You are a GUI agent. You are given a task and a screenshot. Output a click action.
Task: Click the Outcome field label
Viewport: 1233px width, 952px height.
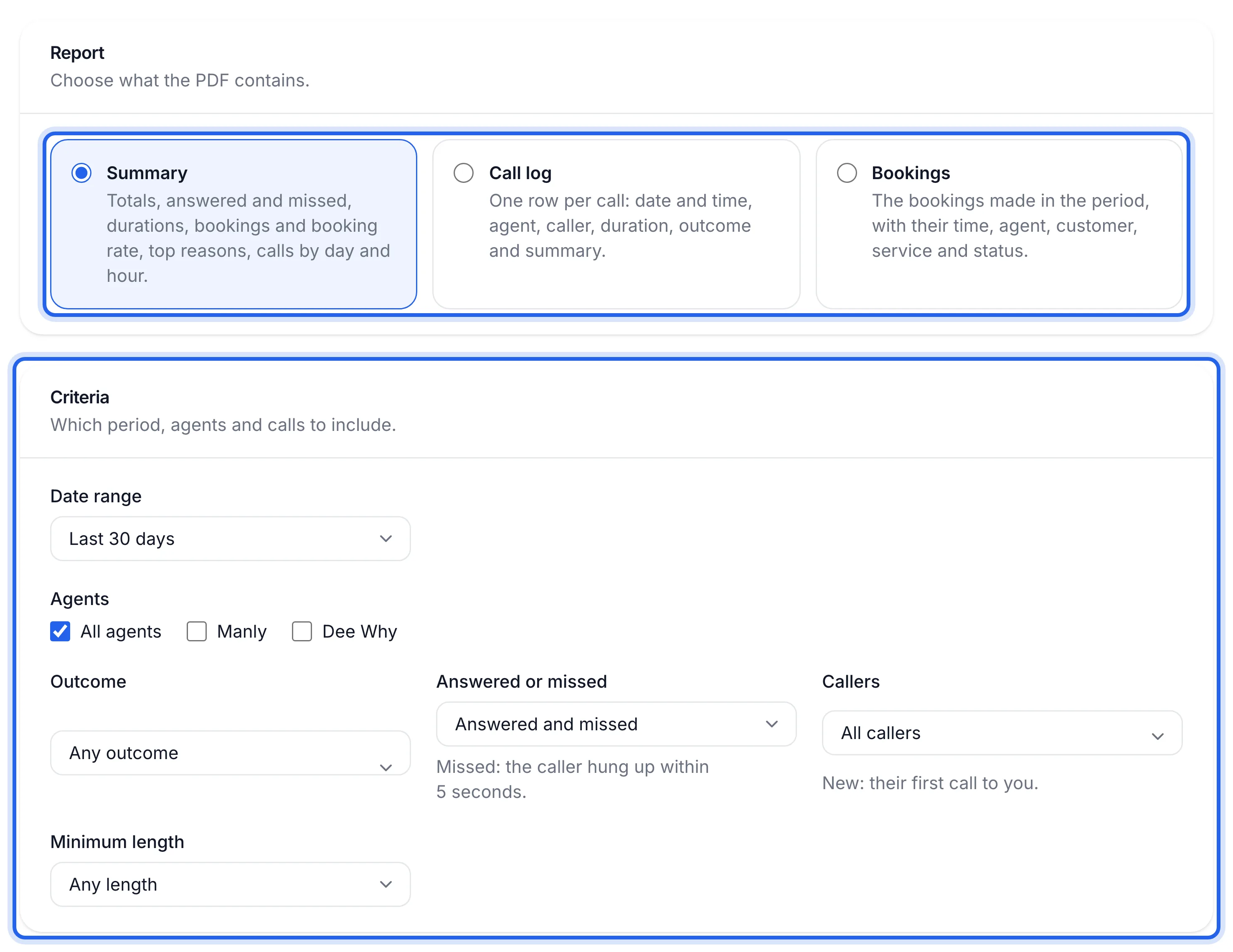[x=88, y=681]
